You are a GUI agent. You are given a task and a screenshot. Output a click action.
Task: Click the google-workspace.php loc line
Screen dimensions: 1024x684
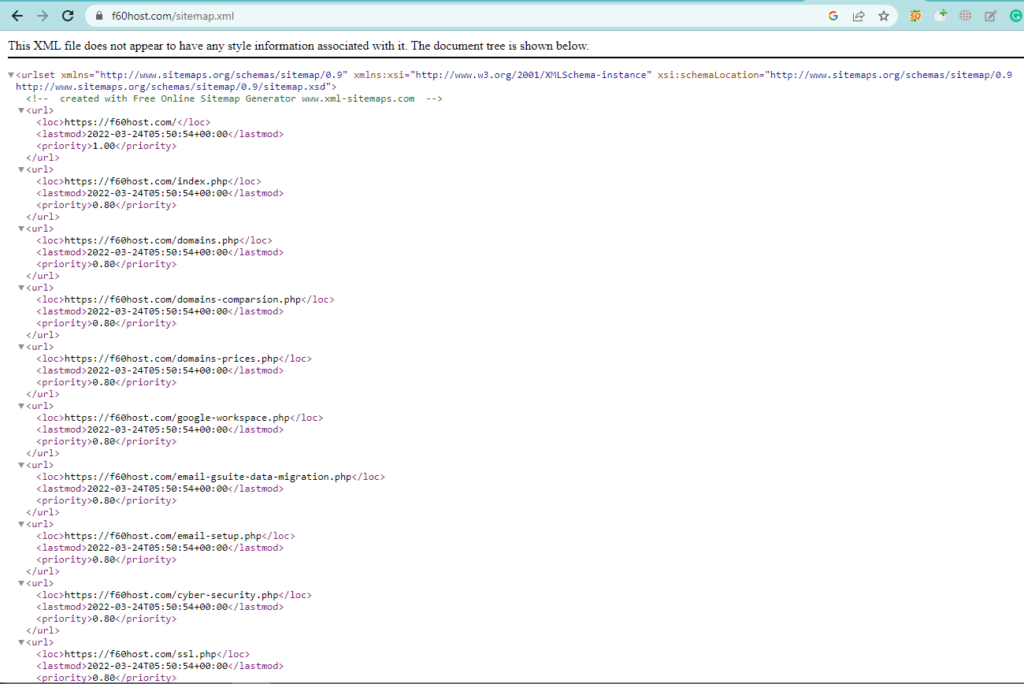point(180,417)
